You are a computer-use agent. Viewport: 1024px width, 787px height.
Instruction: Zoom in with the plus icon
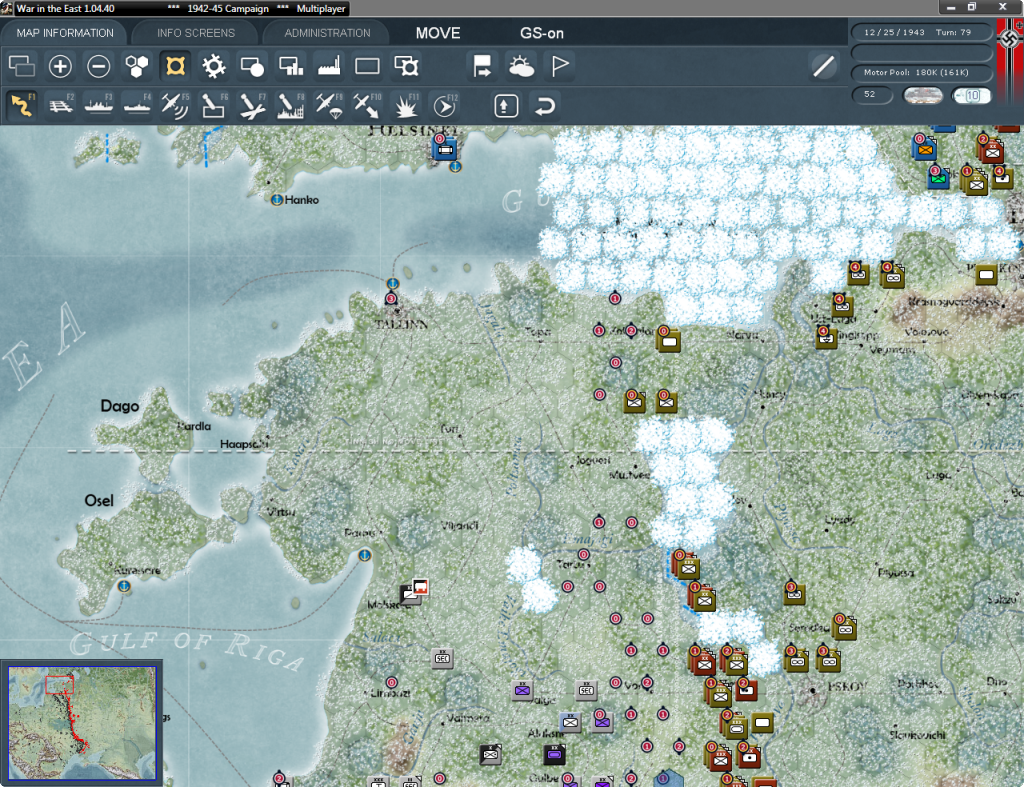(x=60, y=66)
